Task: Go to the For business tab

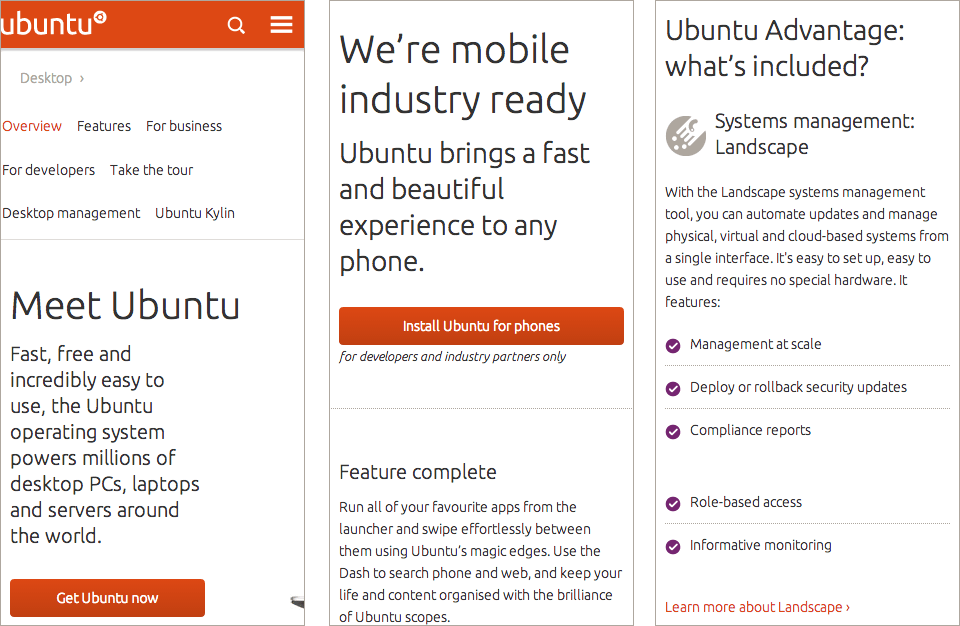Action: tap(184, 126)
